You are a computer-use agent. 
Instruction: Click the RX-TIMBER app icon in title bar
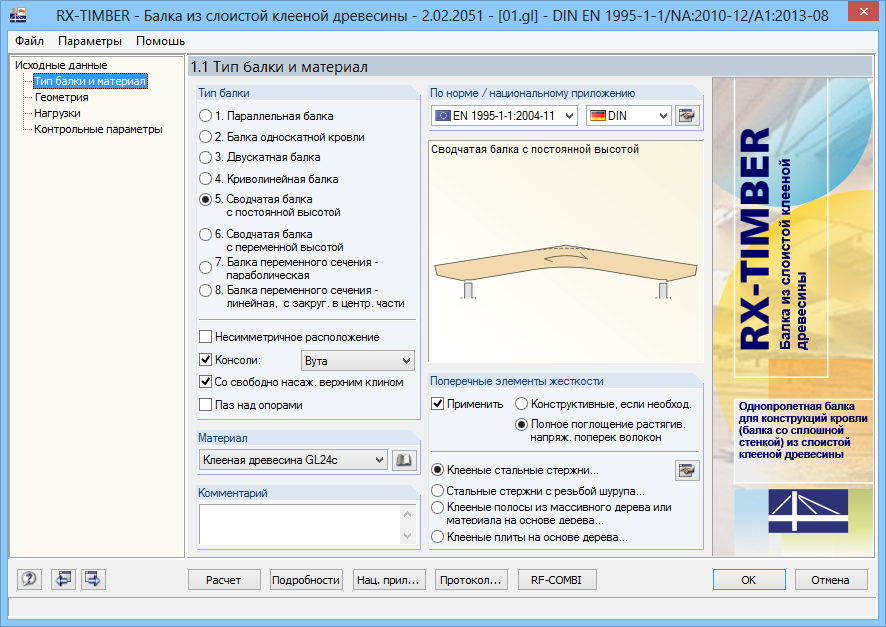pos(18,14)
